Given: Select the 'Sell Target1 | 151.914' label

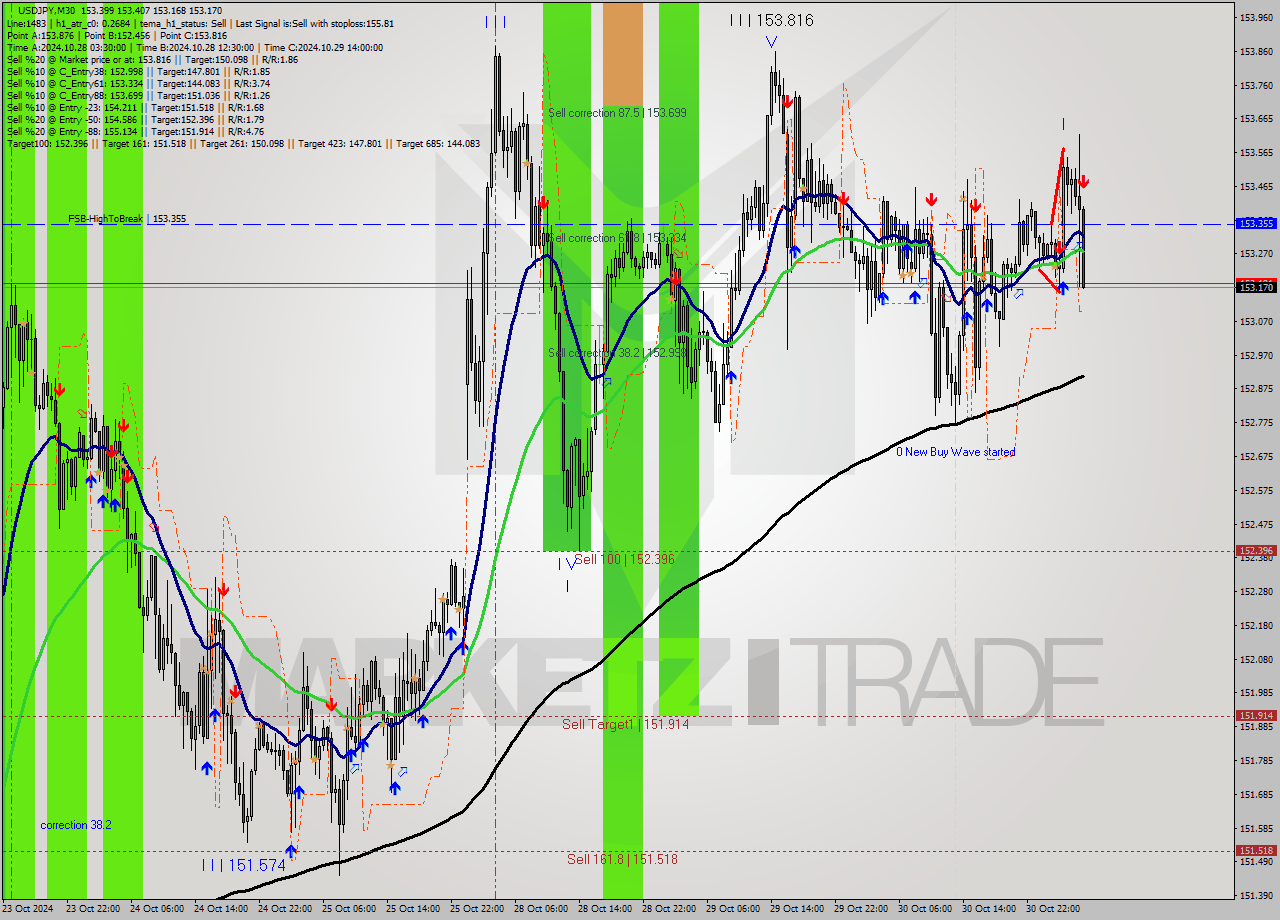Looking at the screenshot, I should (x=625, y=724).
